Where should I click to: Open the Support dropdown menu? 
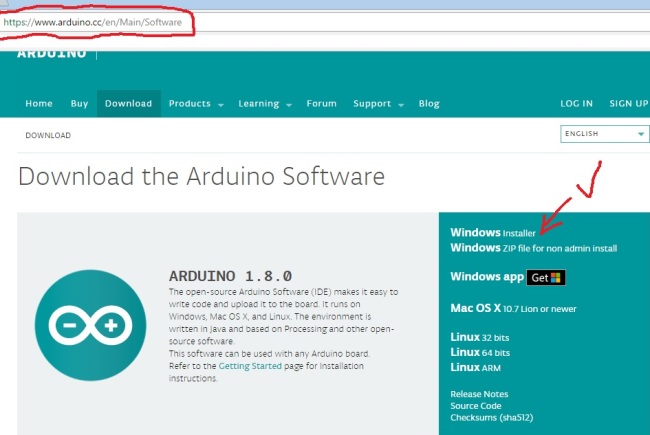[378, 104]
